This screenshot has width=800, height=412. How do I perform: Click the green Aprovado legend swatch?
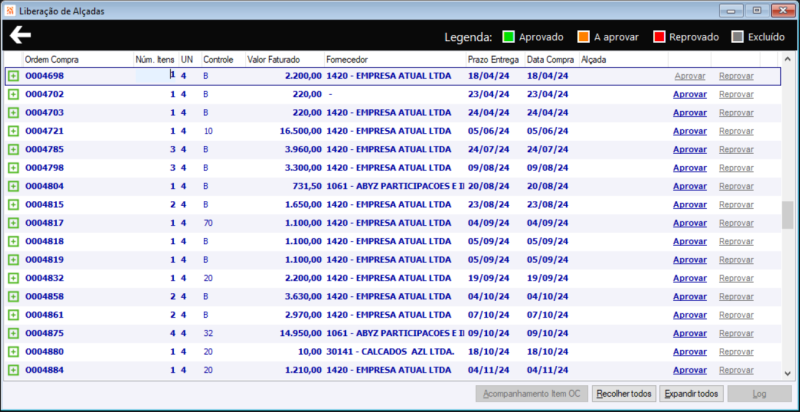point(508,37)
